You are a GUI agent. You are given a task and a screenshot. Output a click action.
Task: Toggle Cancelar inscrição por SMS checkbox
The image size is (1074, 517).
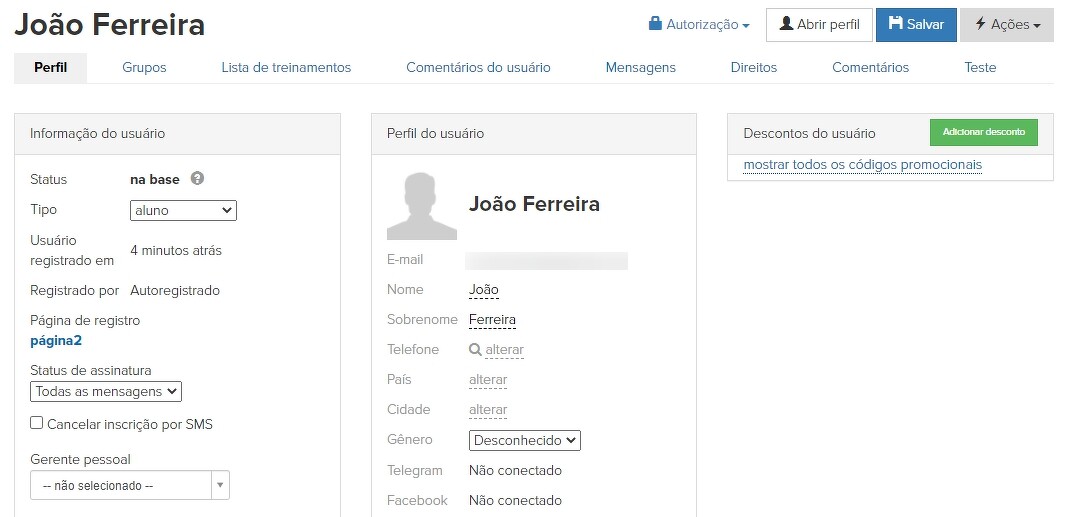point(37,423)
